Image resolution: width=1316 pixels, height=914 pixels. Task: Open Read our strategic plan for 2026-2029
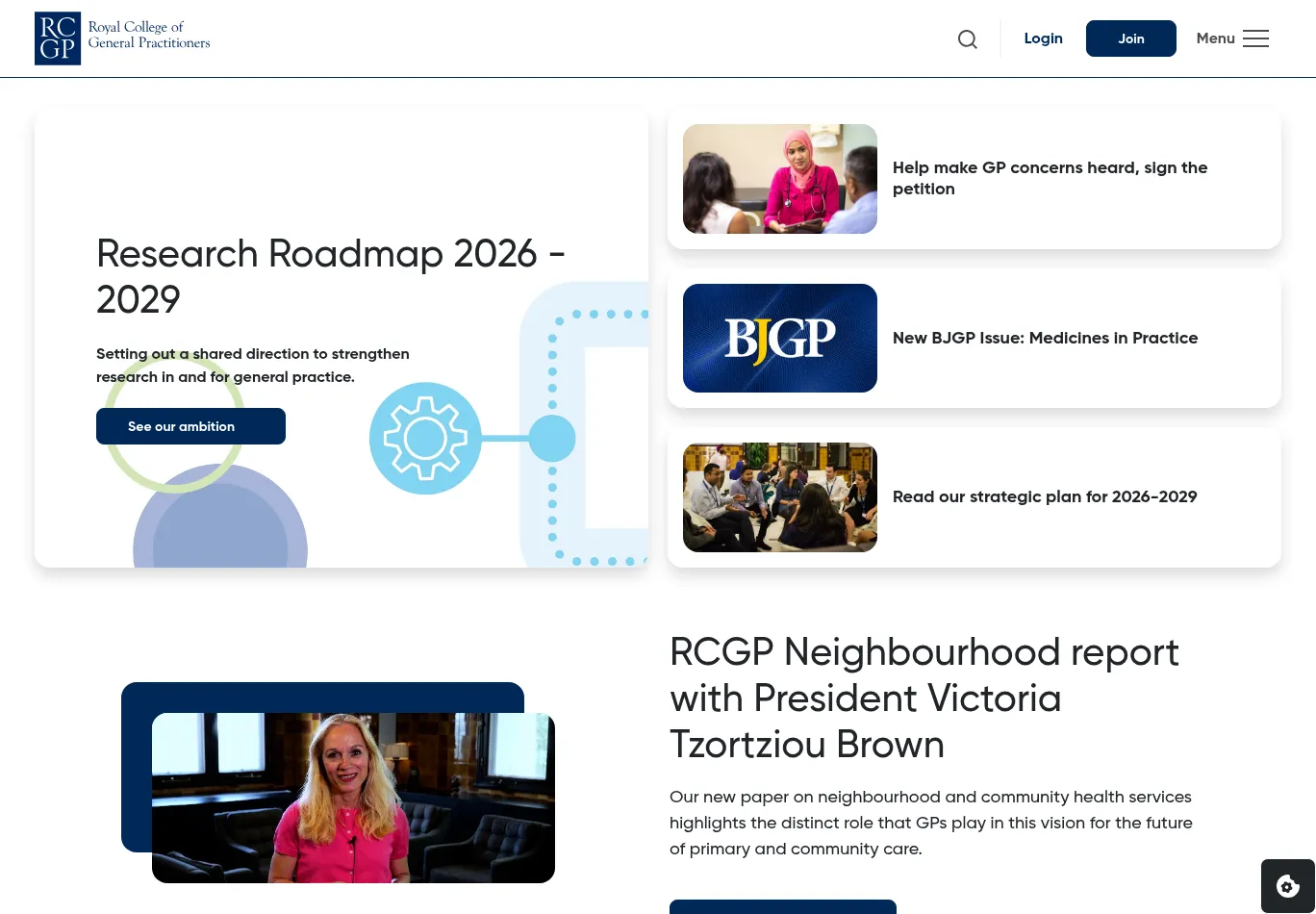coord(1045,496)
